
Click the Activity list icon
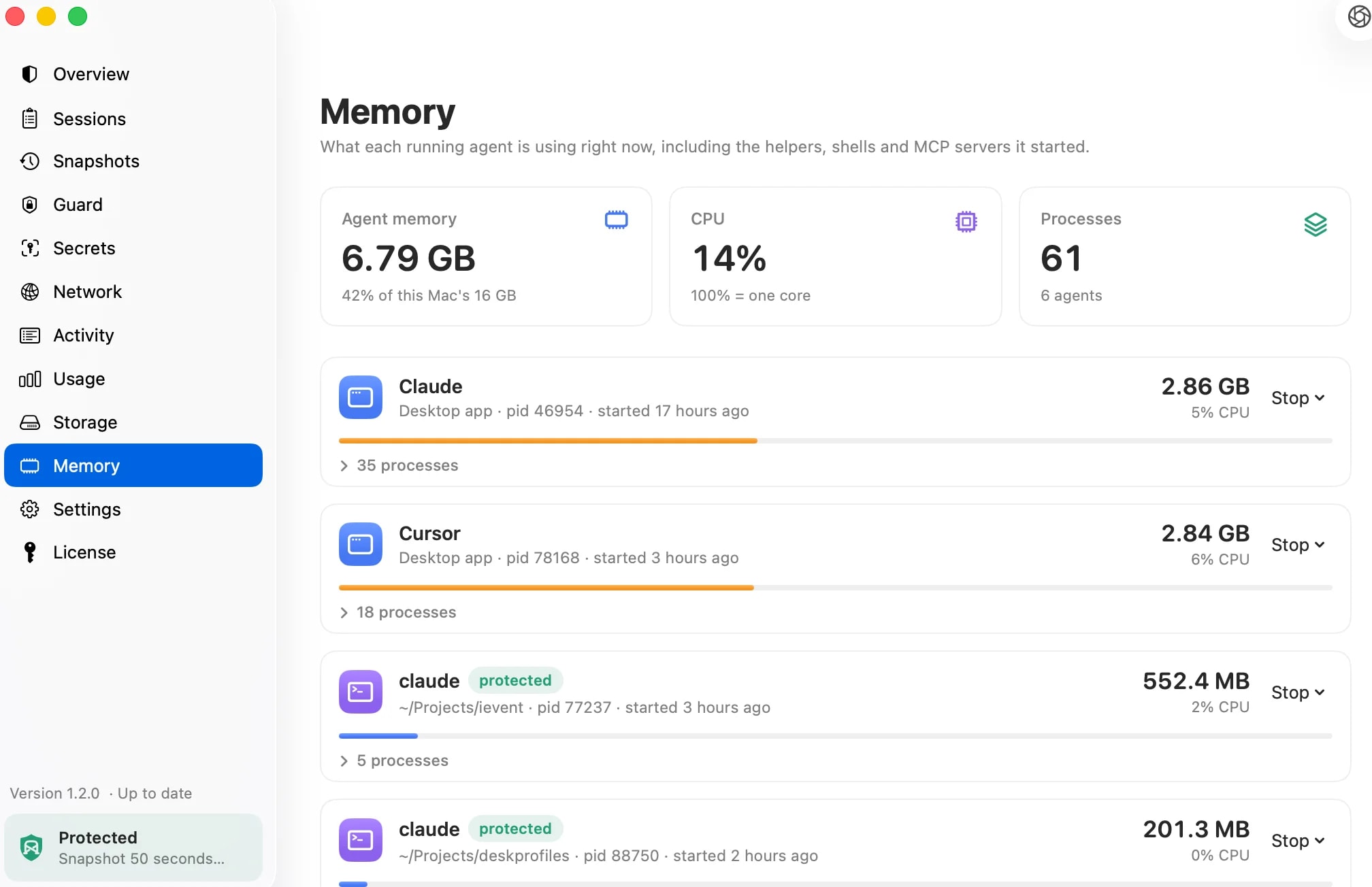coord(29,335)
